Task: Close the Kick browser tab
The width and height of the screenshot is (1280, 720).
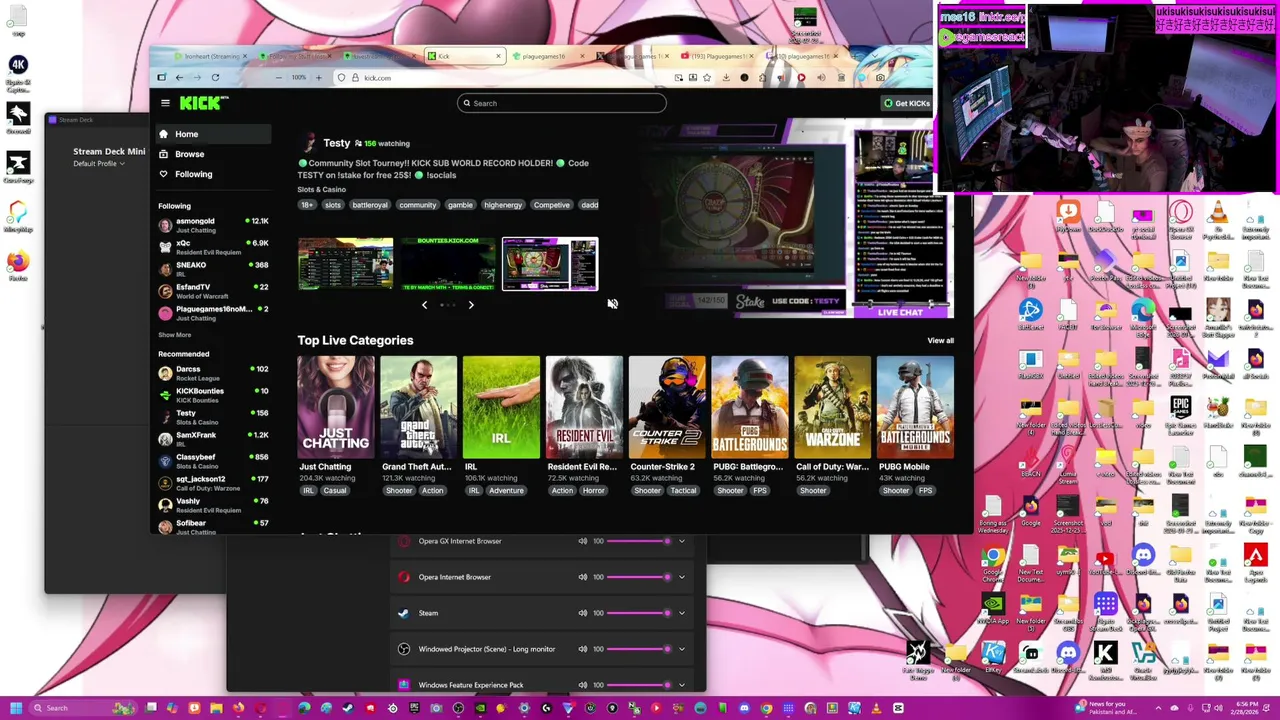Action: [498, 56]
